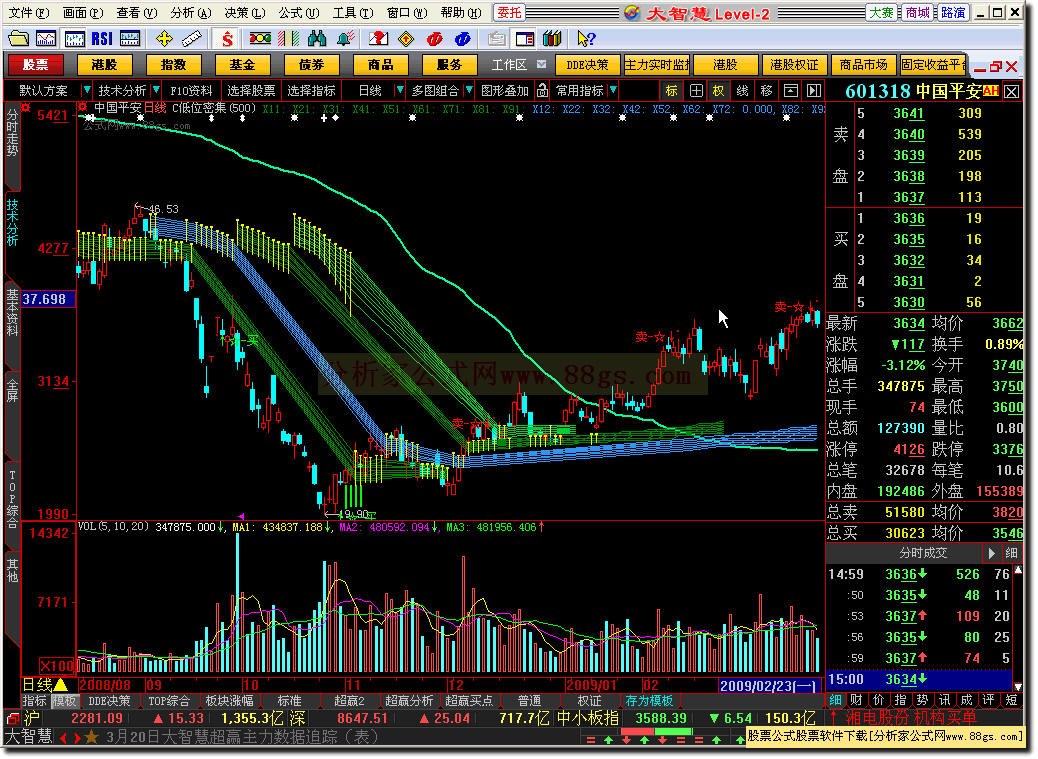Click the 主力实时监控 button

(657, 65)
